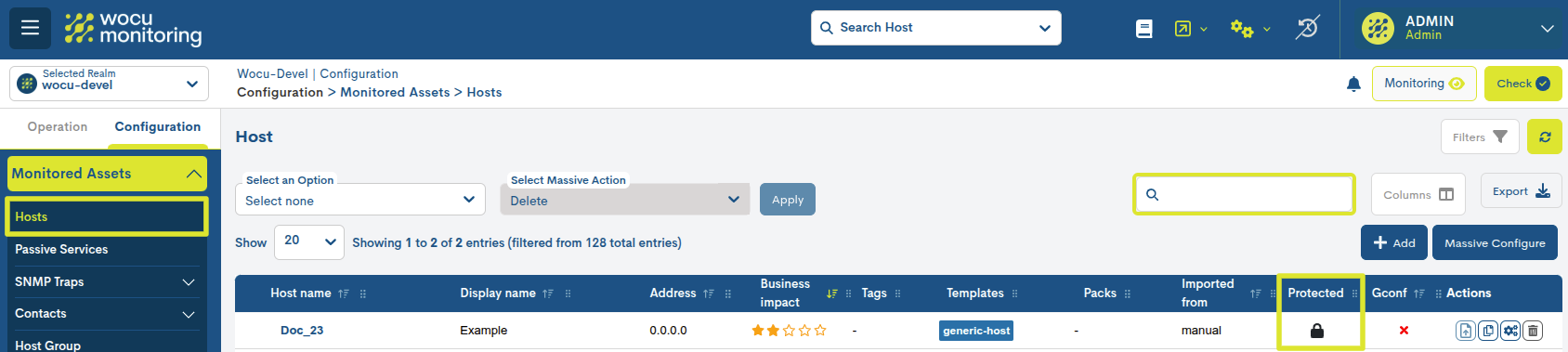Click the generic-host template tag

(976, 331)
